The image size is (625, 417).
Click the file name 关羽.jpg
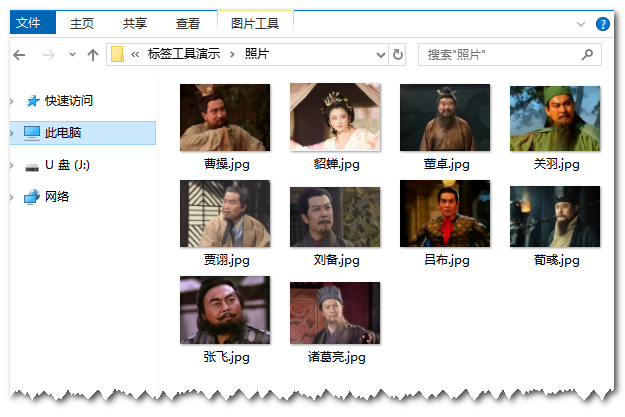click(556, 164)
